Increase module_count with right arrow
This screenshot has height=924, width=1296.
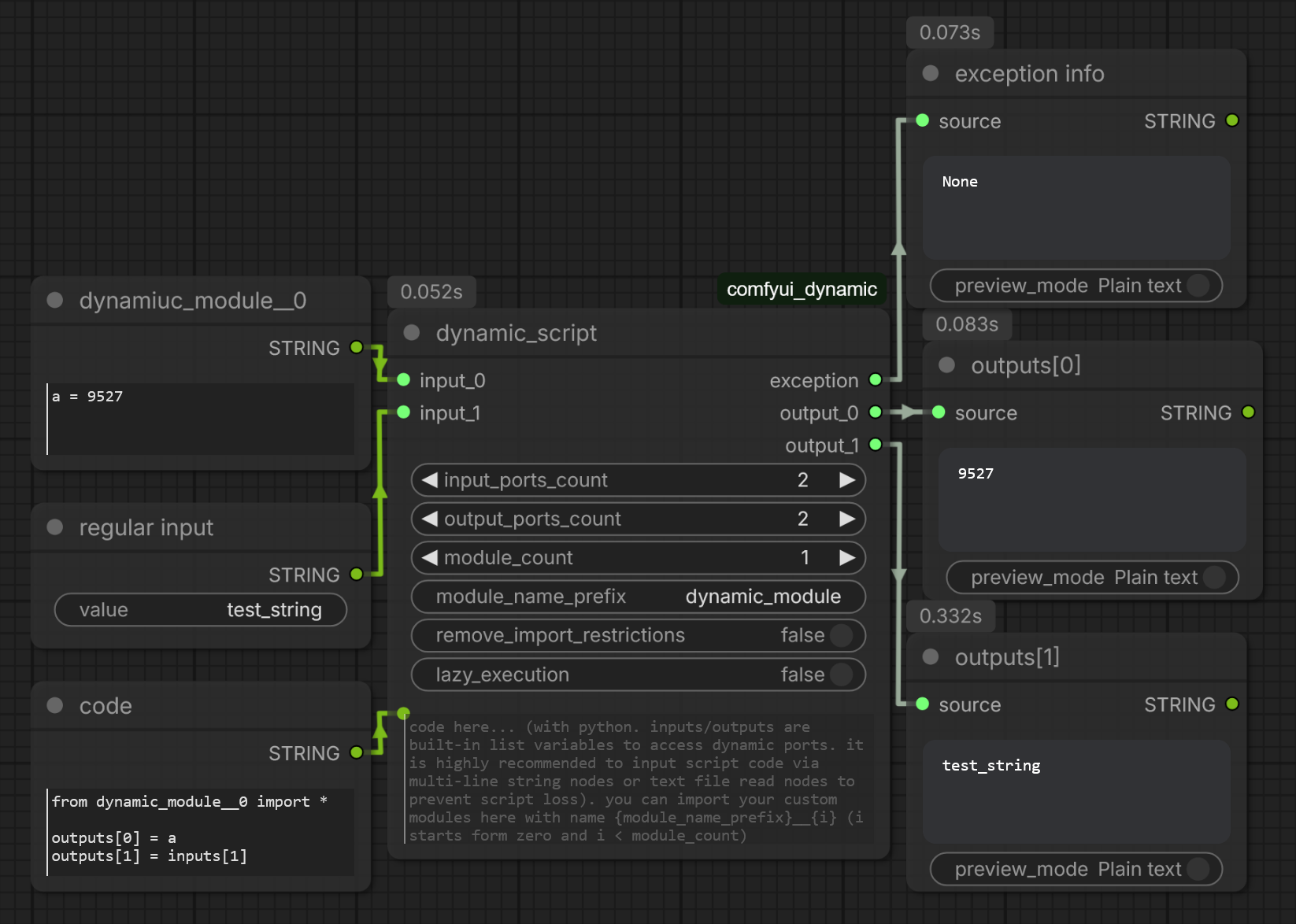pyautogui.click(x=847, y=557)
